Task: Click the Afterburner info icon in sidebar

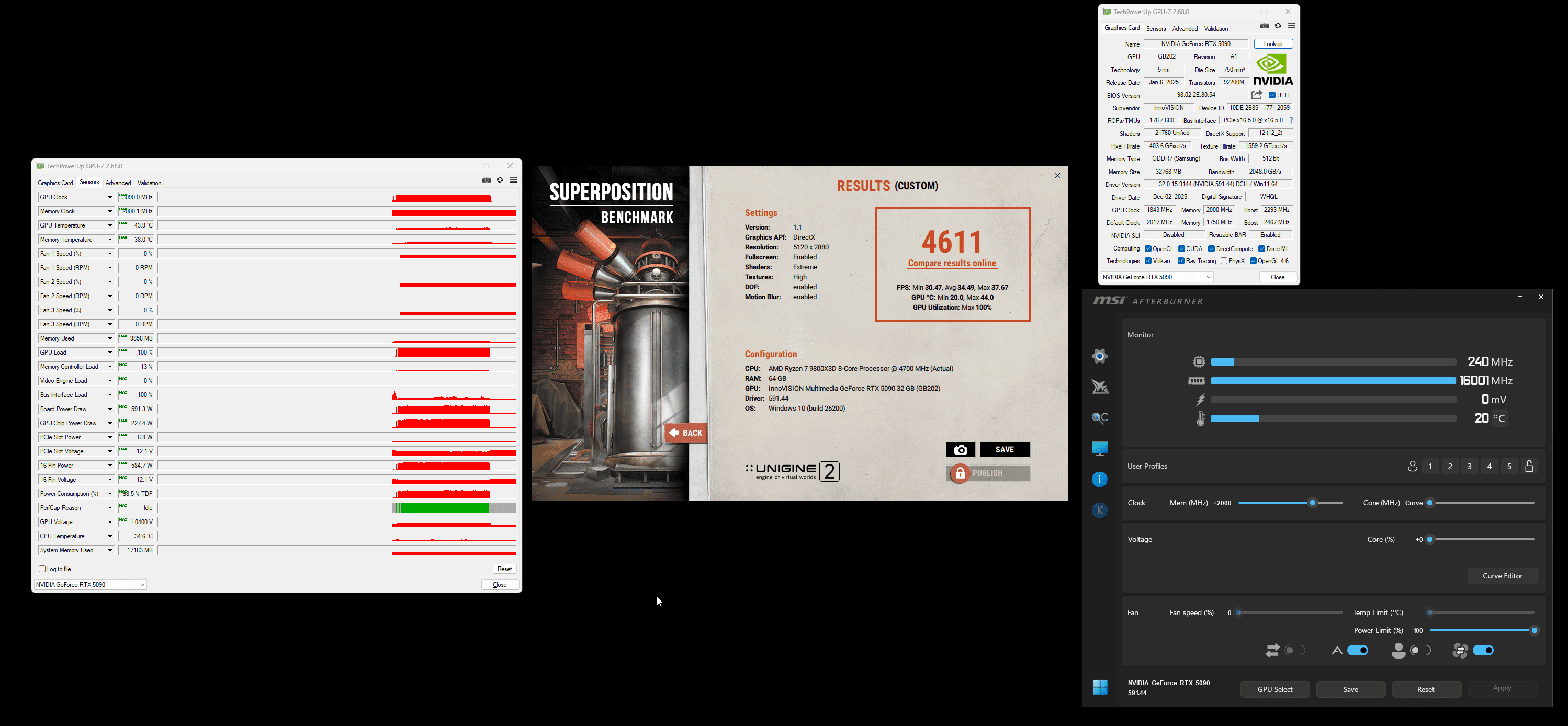Action: coord(1099,480)
